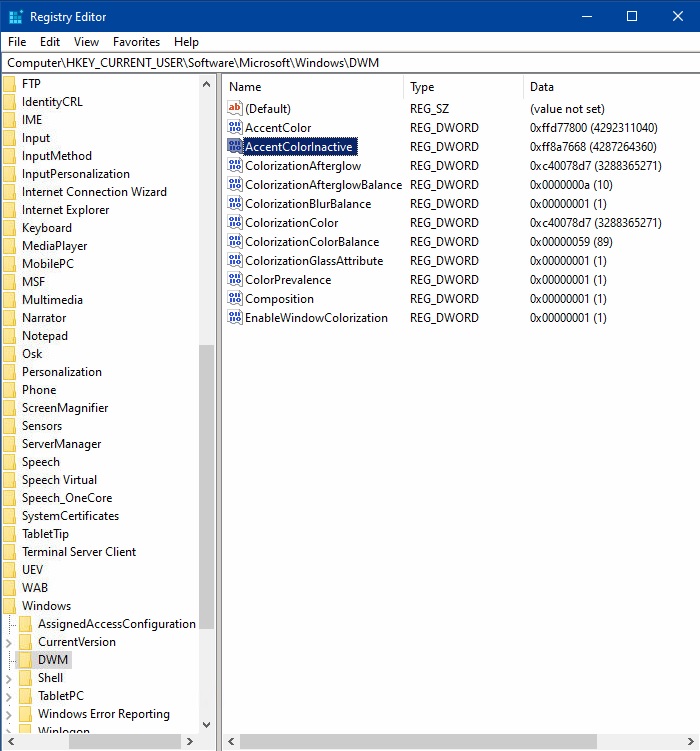Select the Terminal Server Client key
Viewport: 700px width, 751px height.
pyautogui.click(x=79, y=552)
